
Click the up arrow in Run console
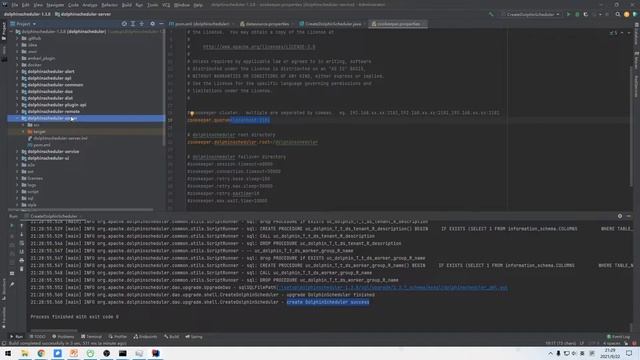[22, 226]
